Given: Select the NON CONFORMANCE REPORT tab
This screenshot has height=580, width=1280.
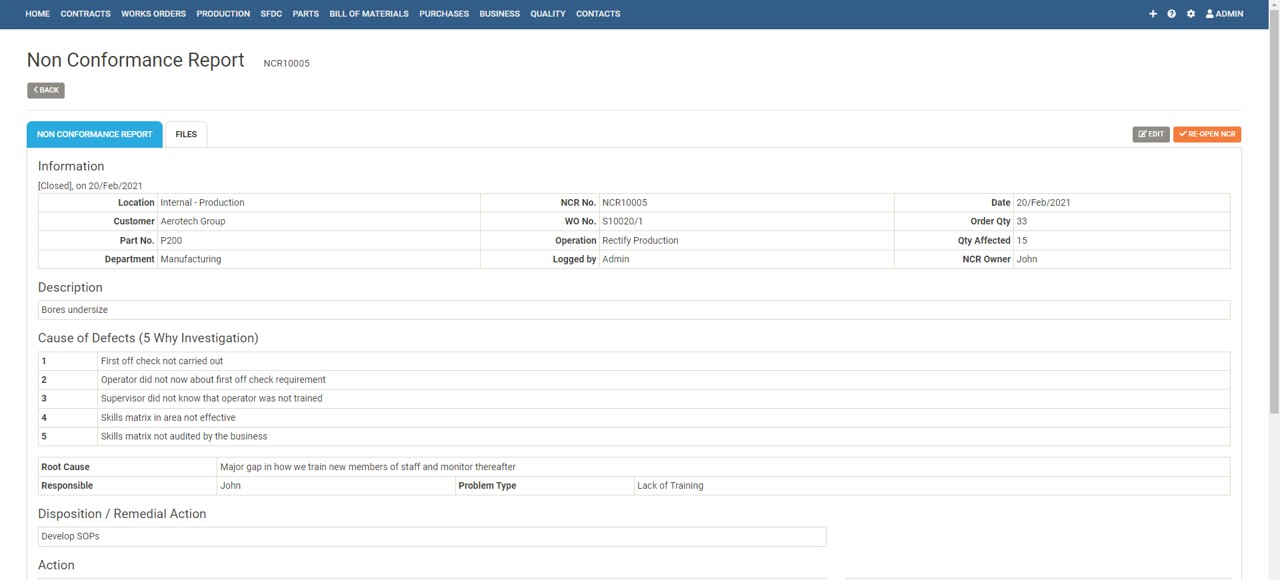Looking at the screenshot, I should point(94,133).
